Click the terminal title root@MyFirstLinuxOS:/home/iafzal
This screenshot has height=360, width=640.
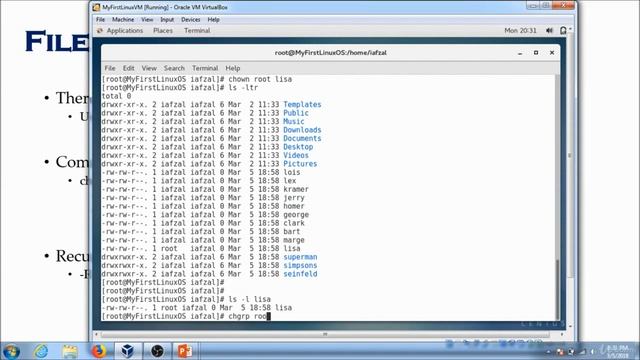point(331,53)
